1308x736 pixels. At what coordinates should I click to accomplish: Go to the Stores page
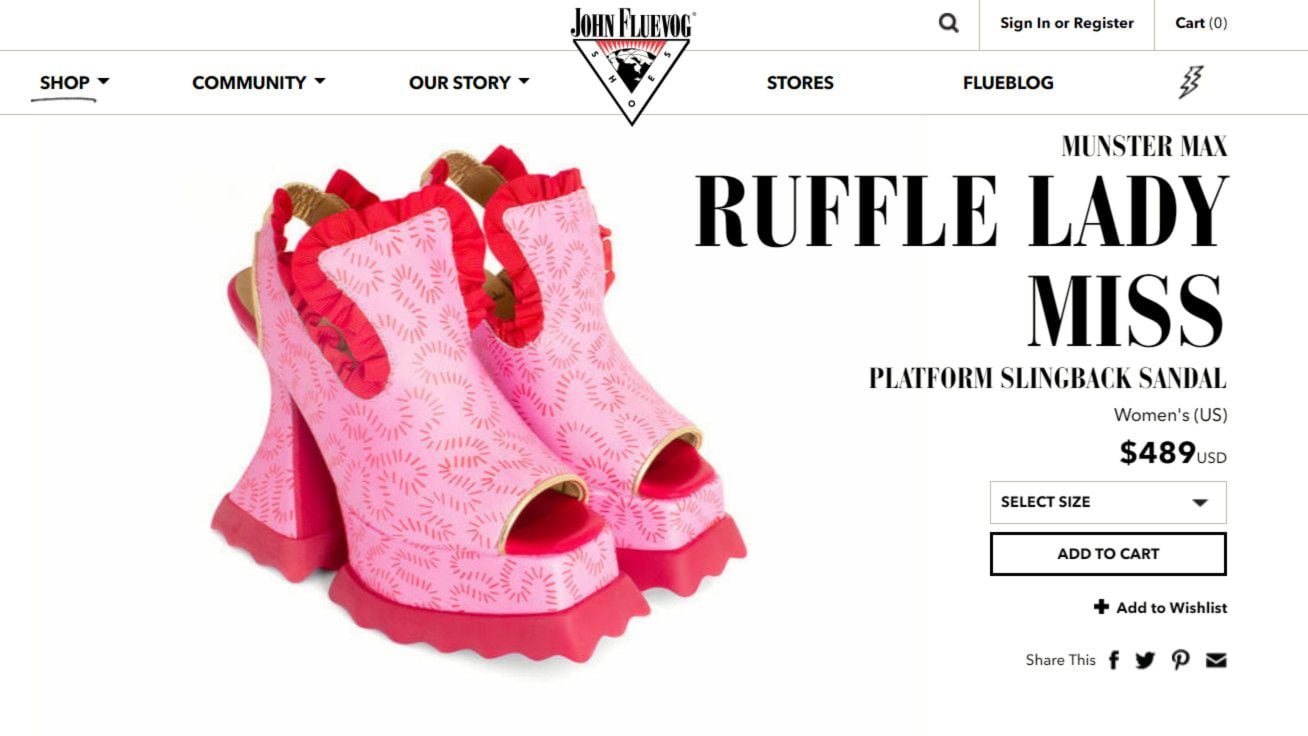coord(800,83)
